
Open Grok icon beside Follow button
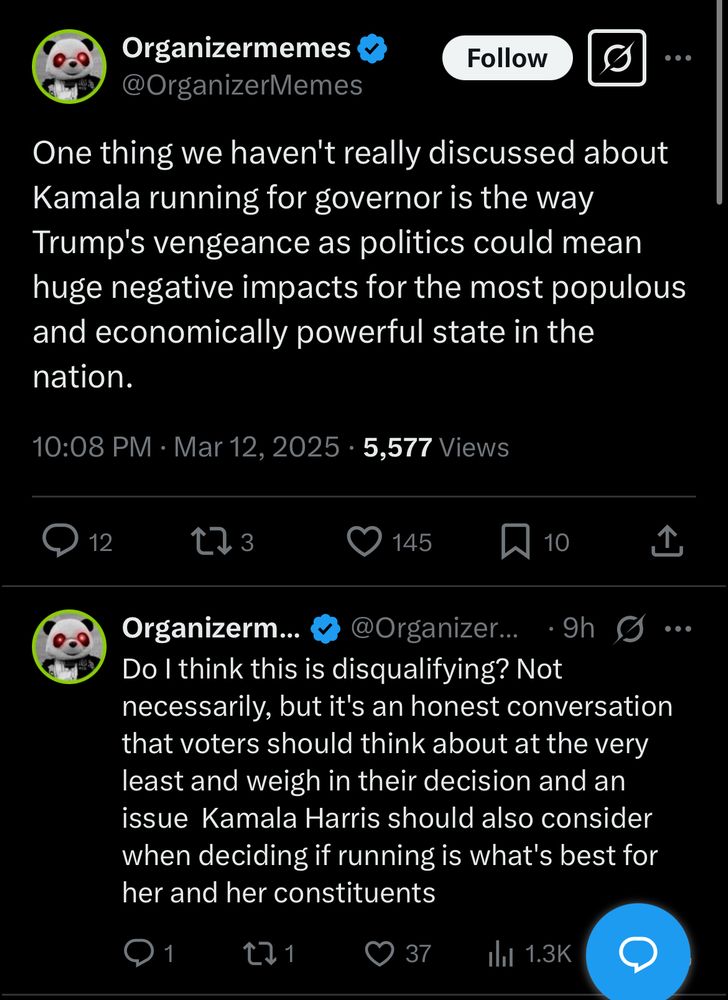pyautogui.click(x=617, y=59)
